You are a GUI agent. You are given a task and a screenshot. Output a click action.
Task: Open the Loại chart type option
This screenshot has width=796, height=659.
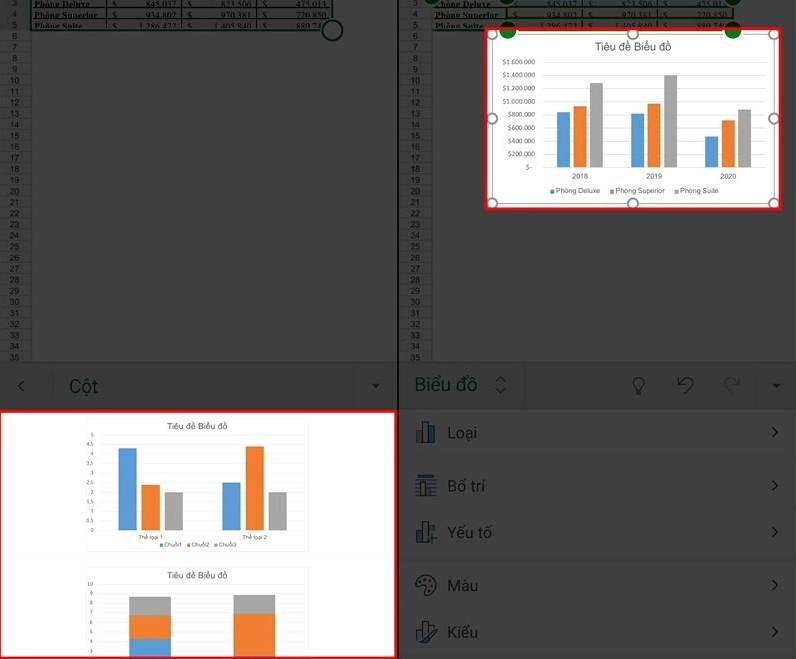tap(598, 433)
